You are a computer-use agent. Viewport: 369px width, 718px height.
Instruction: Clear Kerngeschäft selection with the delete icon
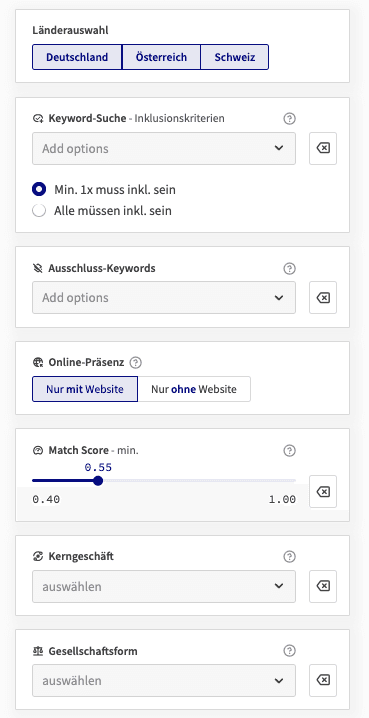(323, 587)
